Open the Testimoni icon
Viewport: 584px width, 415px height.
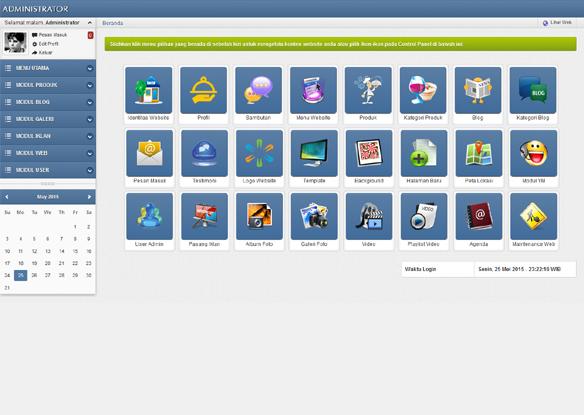[x=204, y=153]
